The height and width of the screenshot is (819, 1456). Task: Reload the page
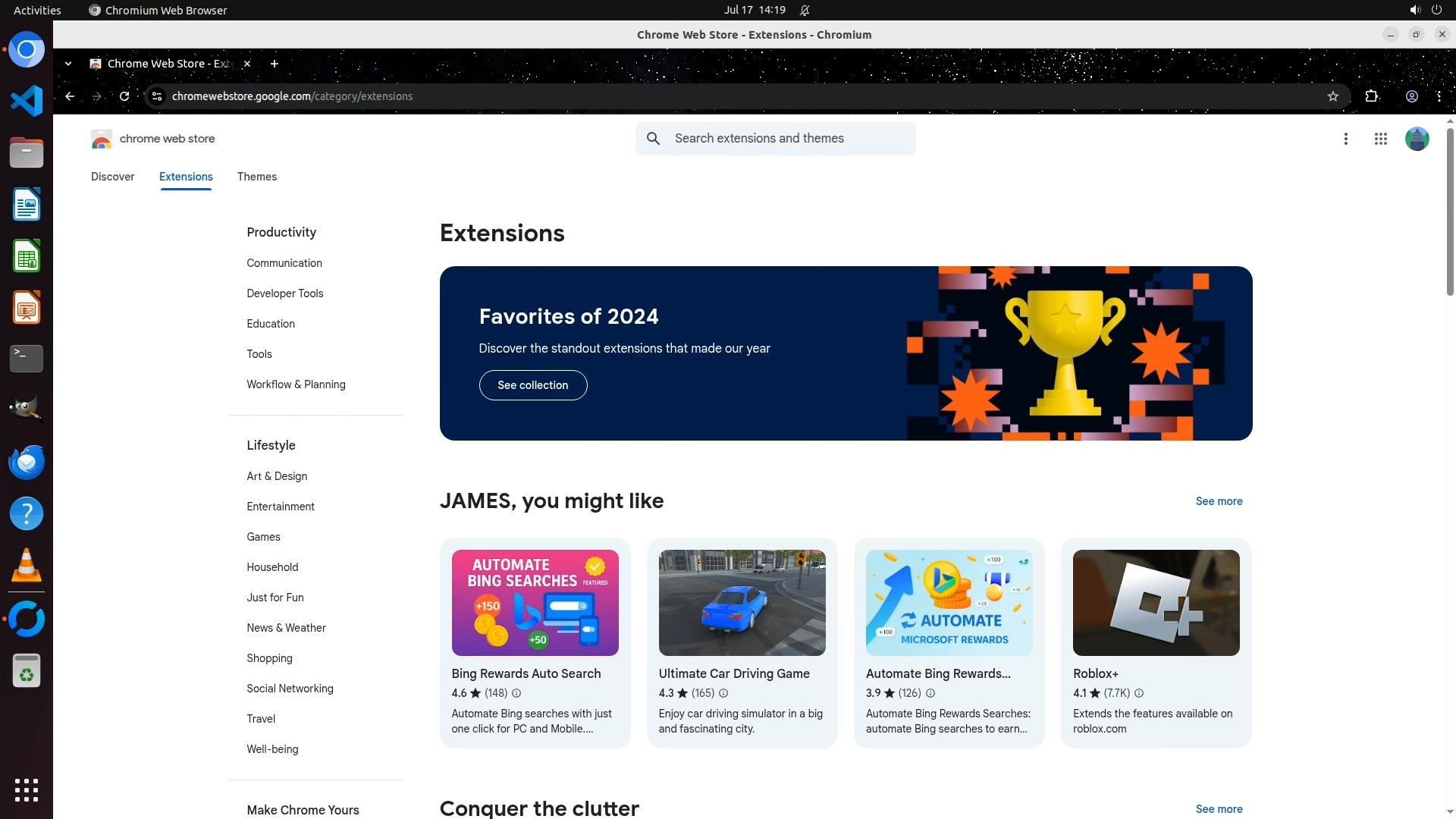tap(124, 96)
